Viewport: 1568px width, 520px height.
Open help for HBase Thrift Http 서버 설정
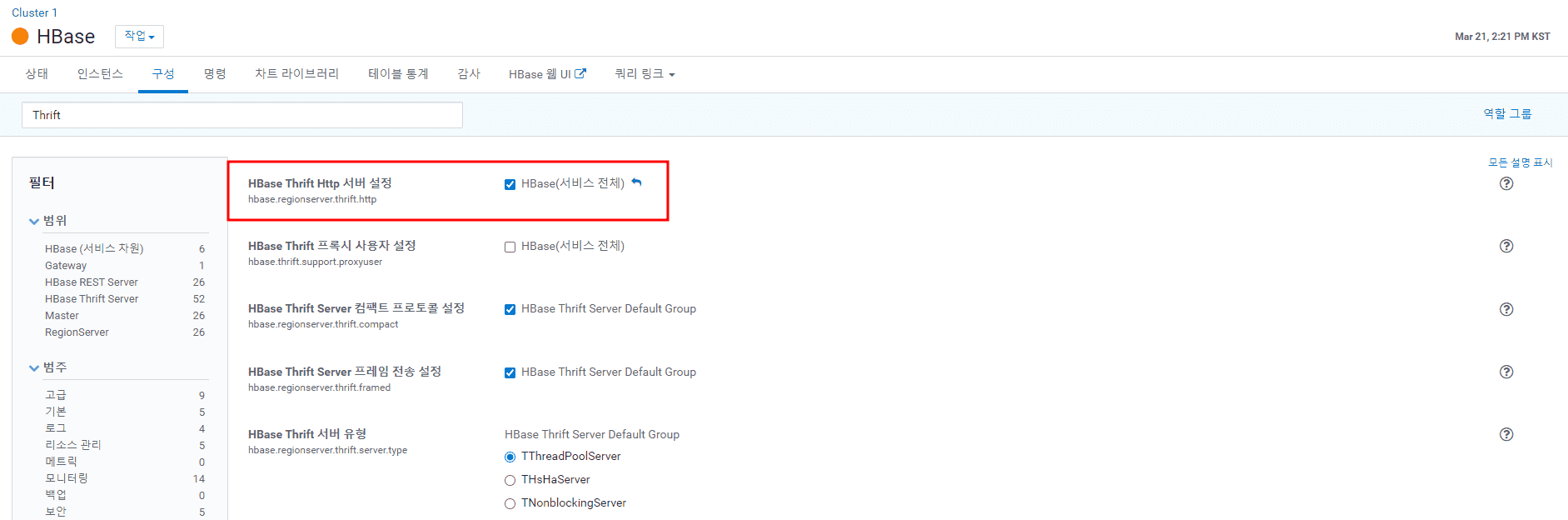pos(1506,183)
